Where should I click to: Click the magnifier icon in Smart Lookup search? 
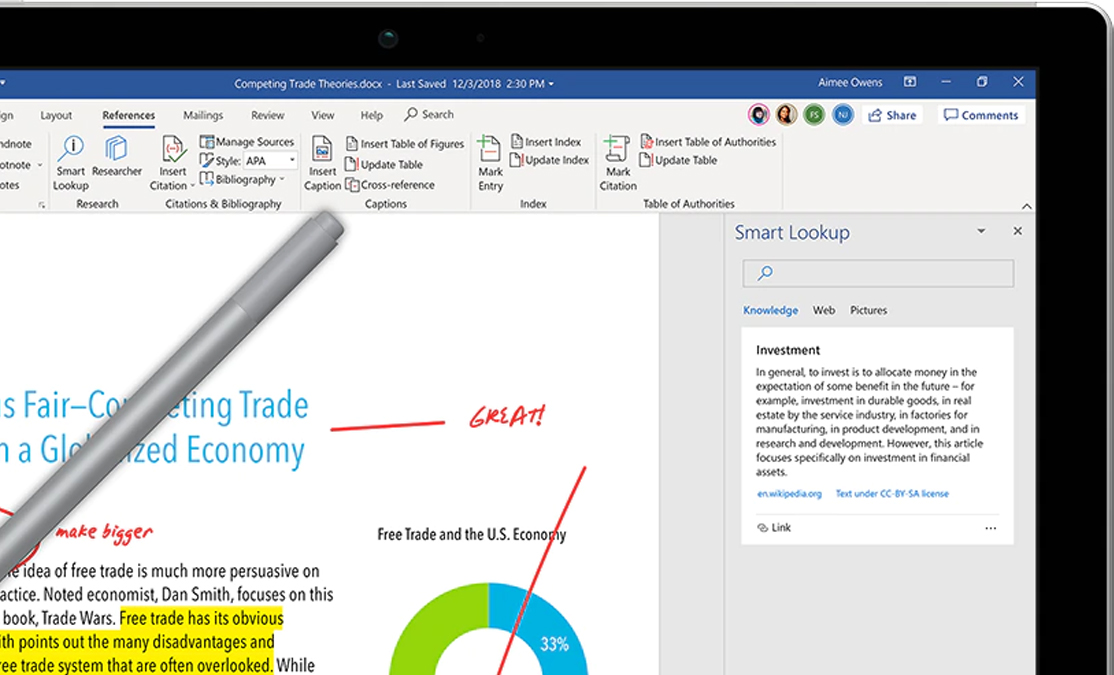pos(764,273)
